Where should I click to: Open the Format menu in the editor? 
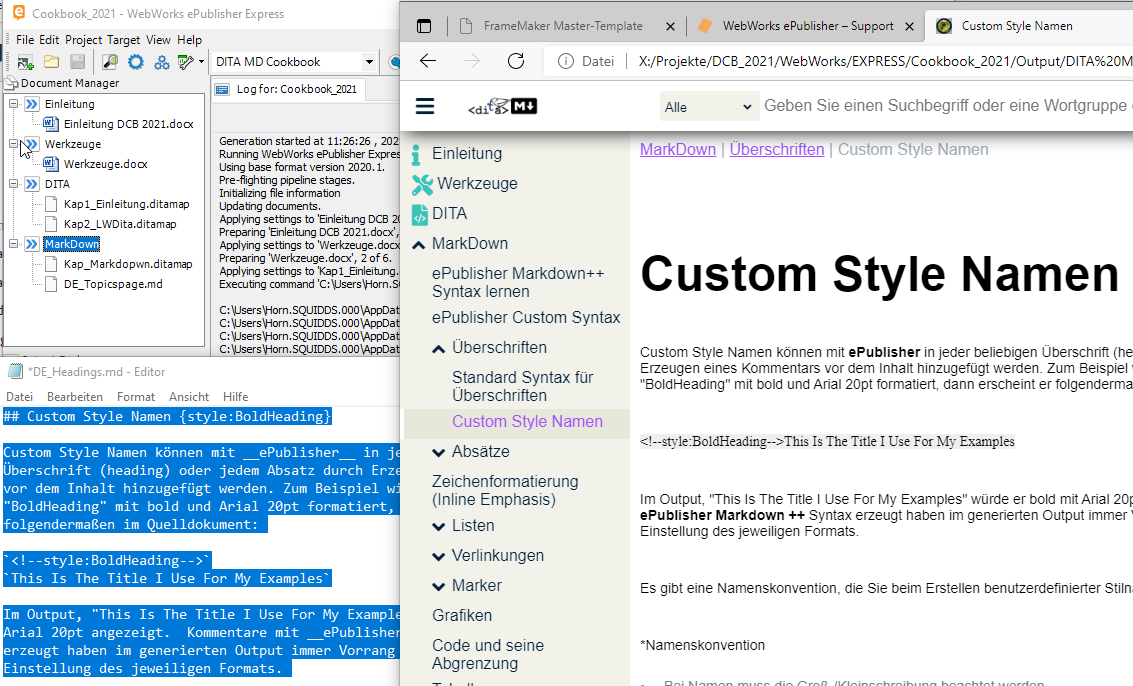(136, 397)
